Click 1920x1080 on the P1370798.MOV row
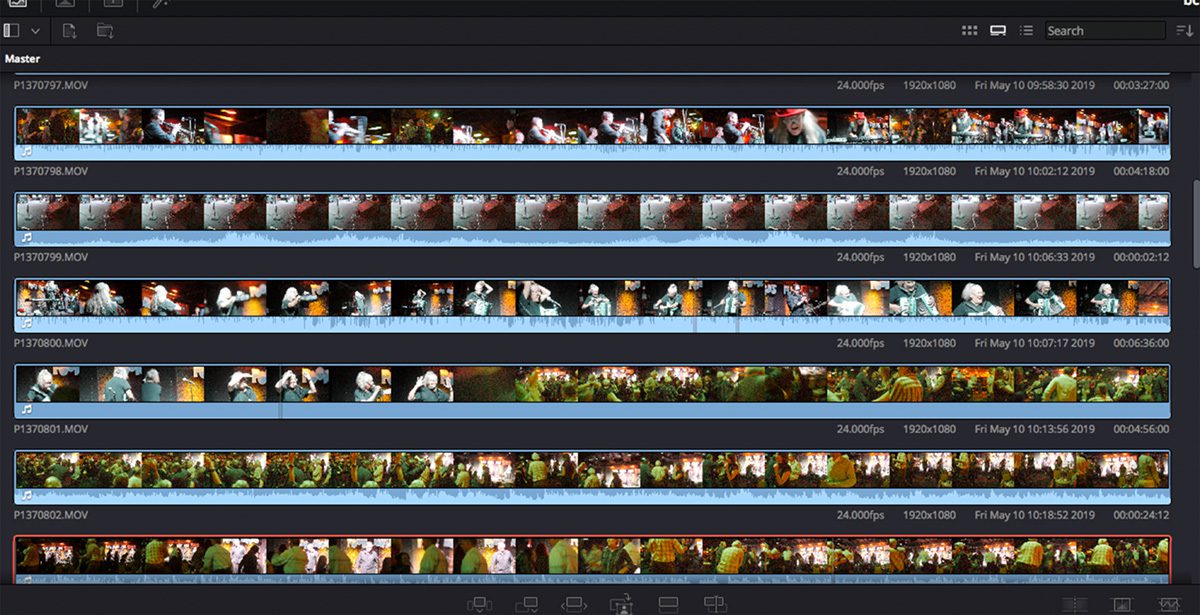The image size is (1200, 615). coord(930,172)
